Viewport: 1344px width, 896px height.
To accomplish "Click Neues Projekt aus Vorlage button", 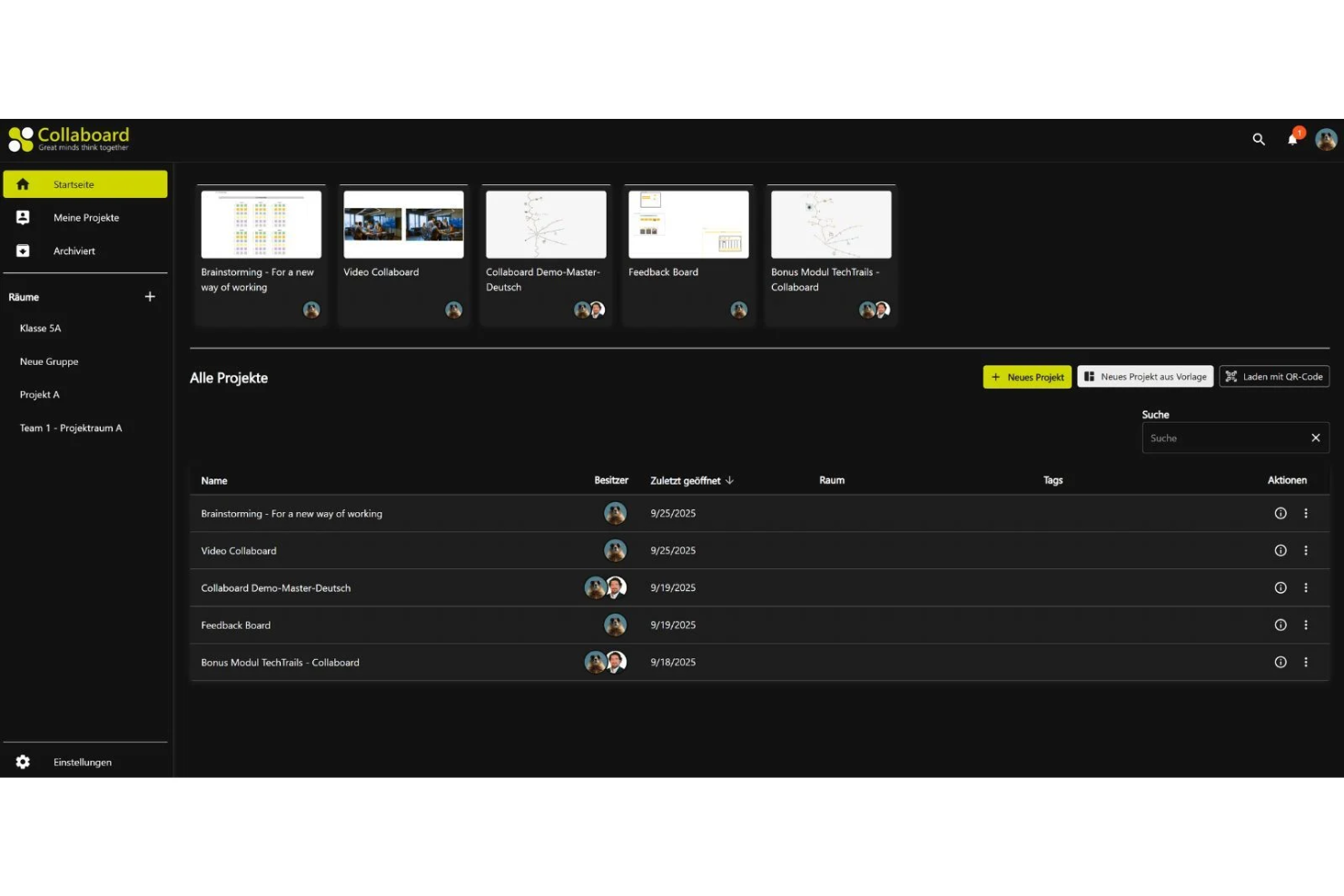I will coord(1145,377).
